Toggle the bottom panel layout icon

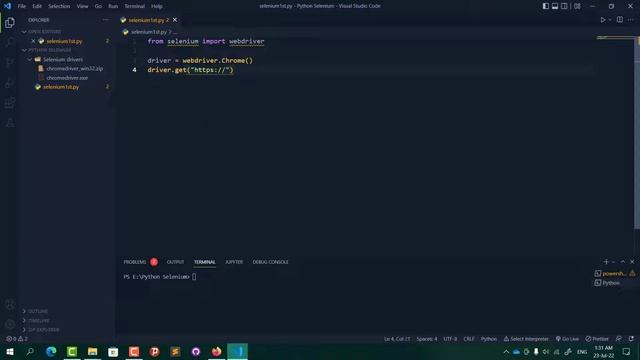[555, 6]
